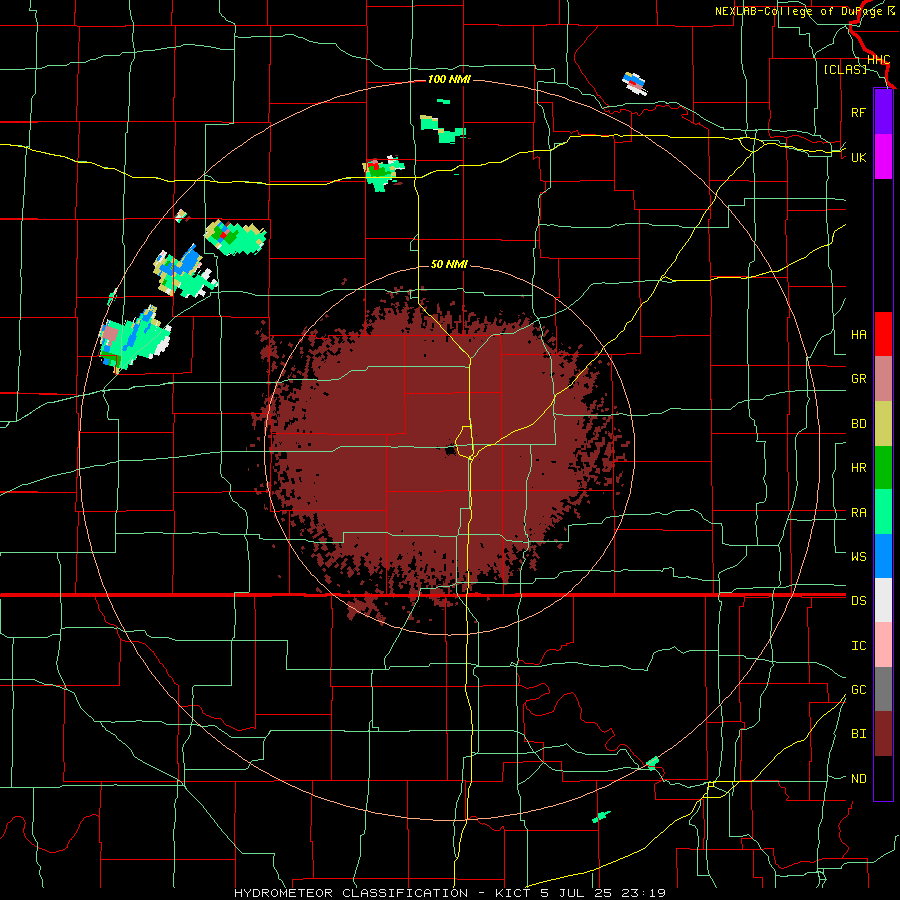Click the 'BI' legend label
The image size is (900, 900).
pyautogui.click(x=858, y=734)
